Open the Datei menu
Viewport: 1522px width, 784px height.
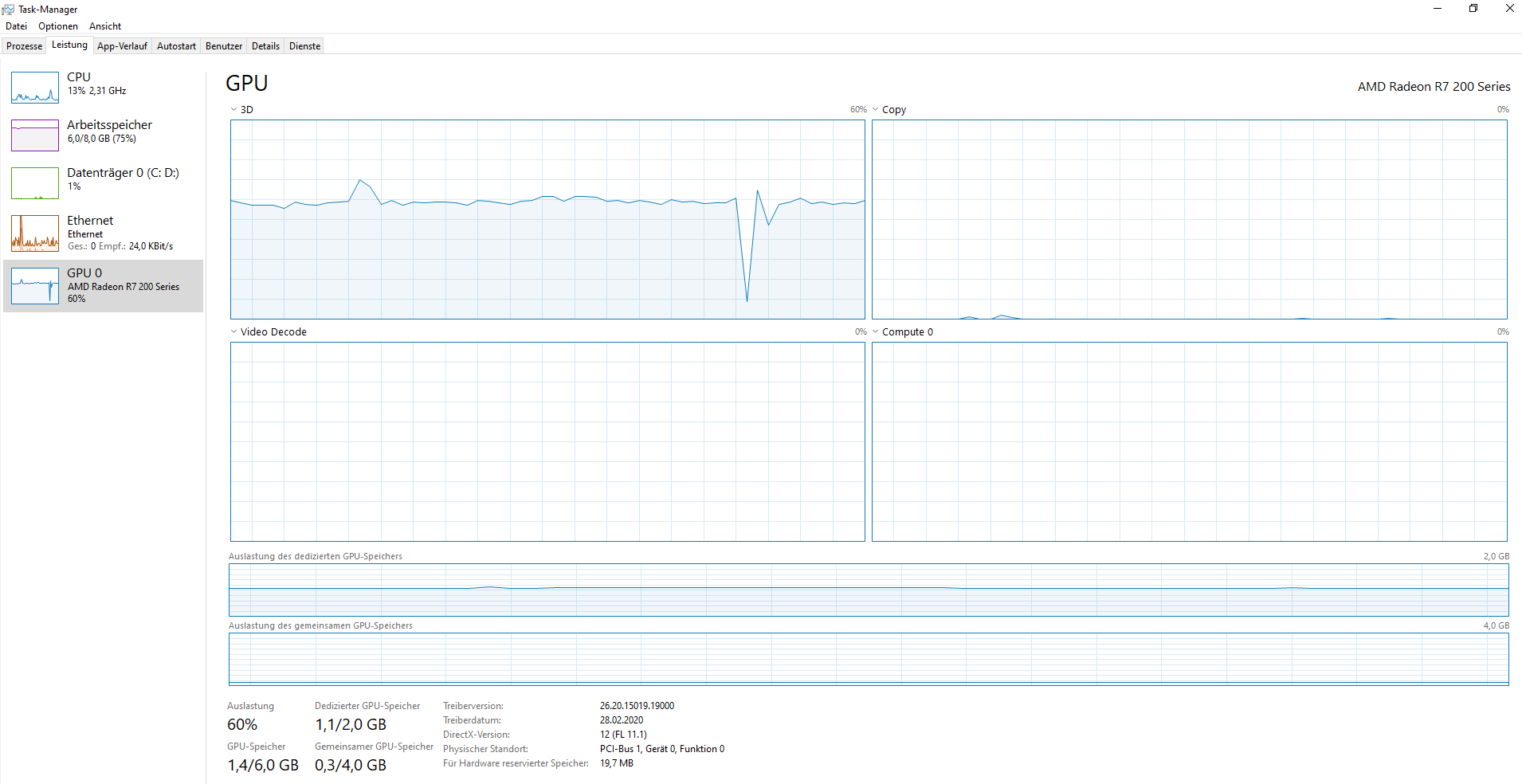pos(16,25)
